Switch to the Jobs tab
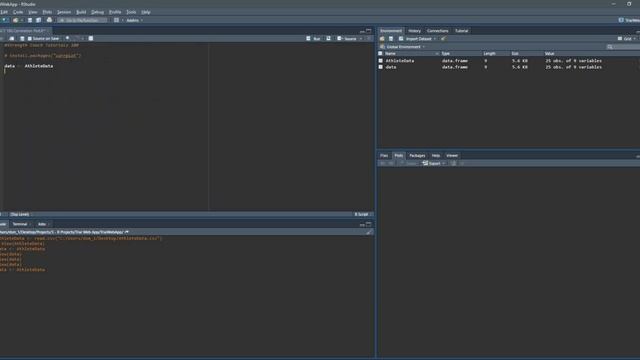640x360 pixels. coord(42,224)
